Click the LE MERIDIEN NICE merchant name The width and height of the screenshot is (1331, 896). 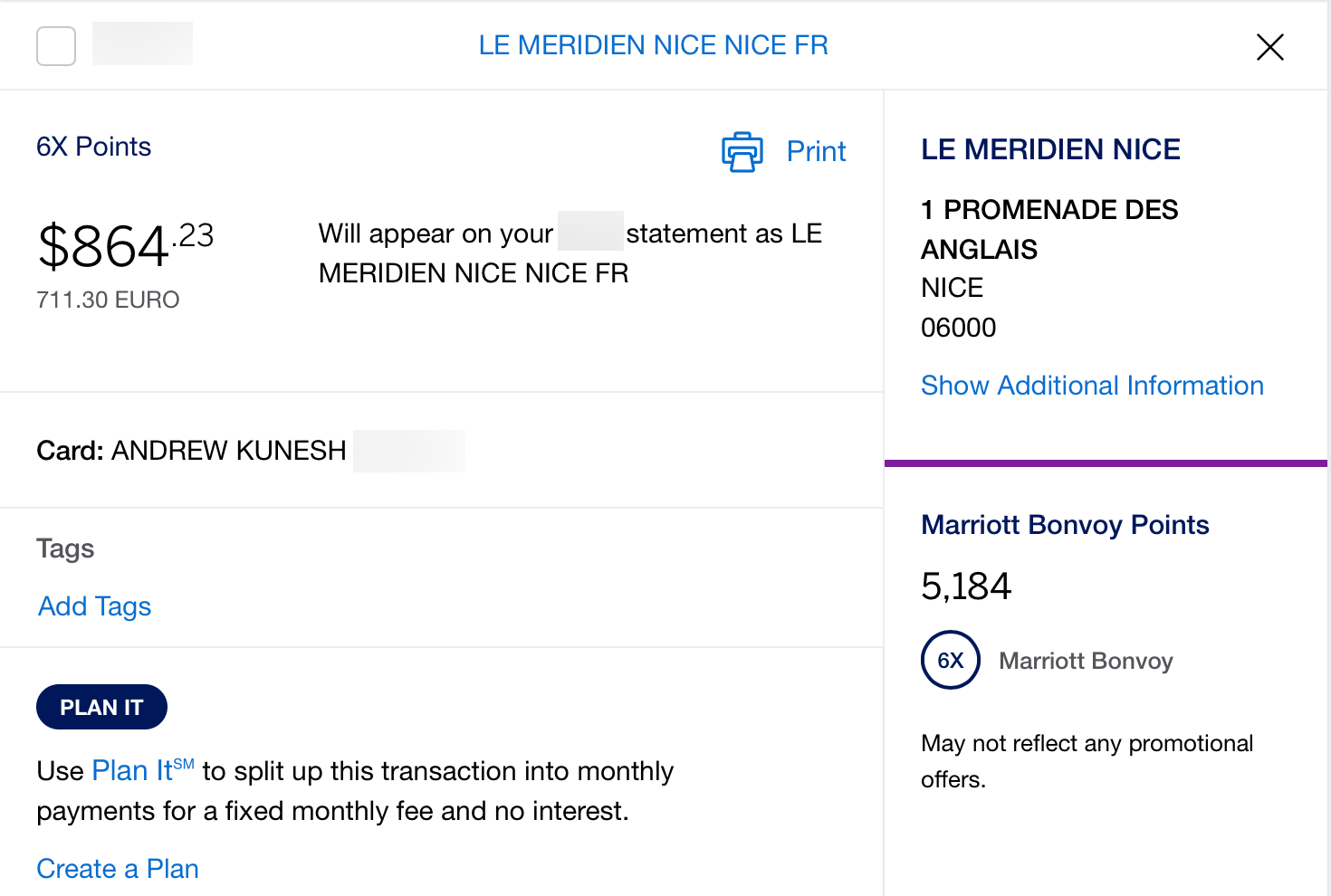point(1050,148)
